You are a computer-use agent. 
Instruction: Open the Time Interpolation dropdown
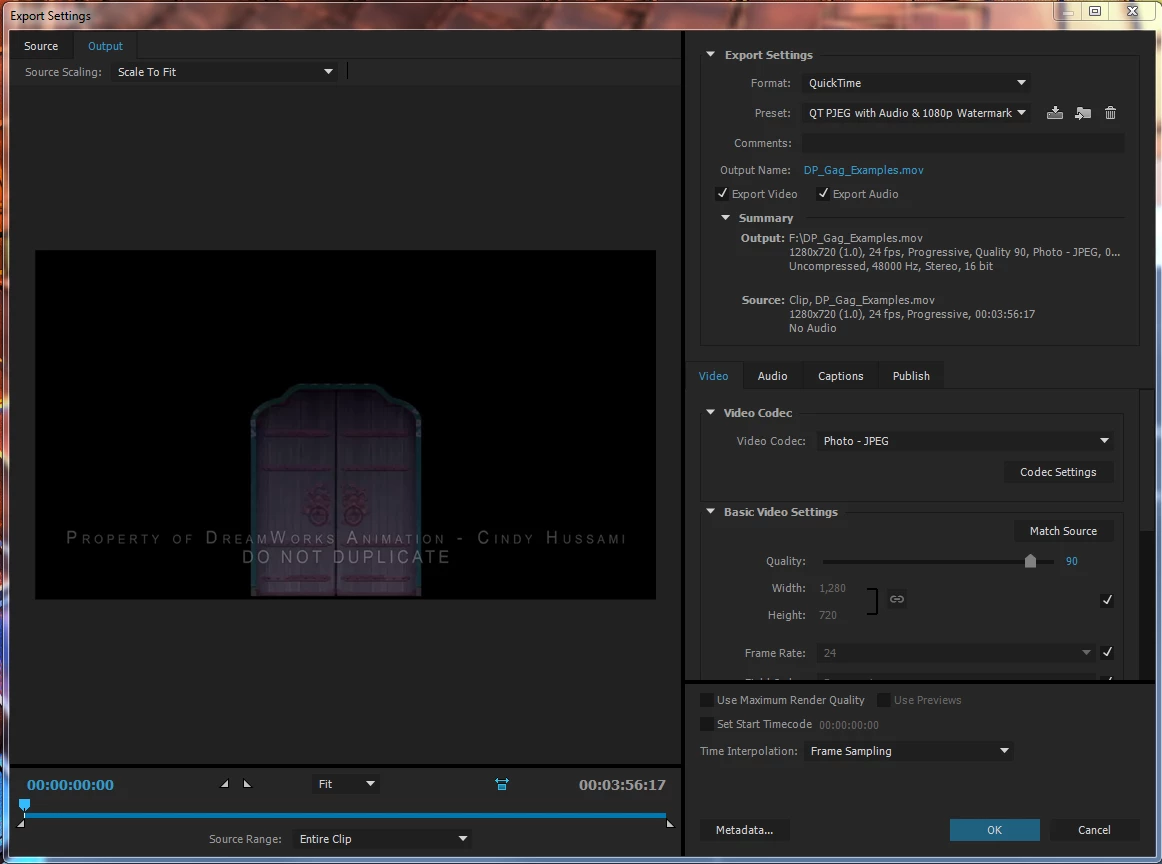tap(909, 751)
